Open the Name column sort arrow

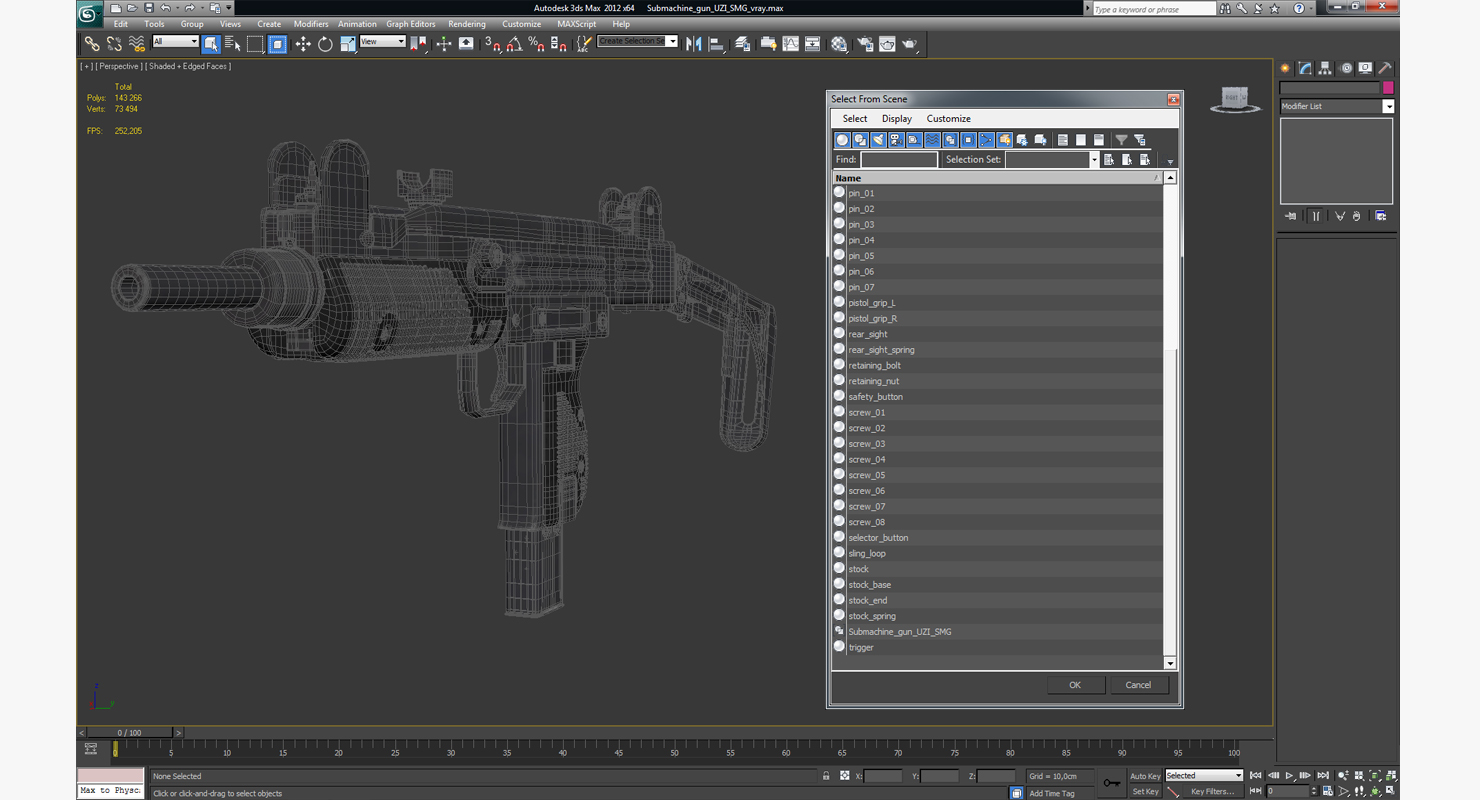1156,178
